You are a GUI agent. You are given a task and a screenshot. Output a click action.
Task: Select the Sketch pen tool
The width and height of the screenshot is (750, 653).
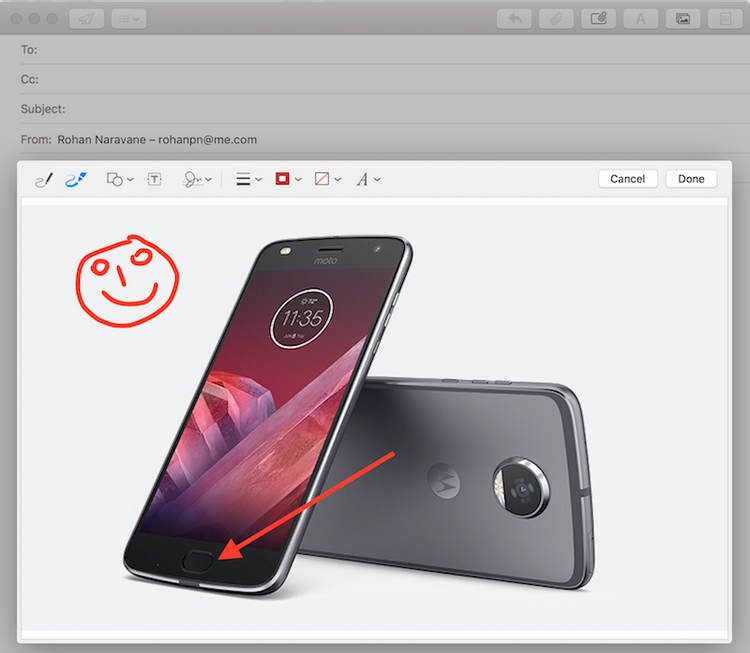[43, 180]
